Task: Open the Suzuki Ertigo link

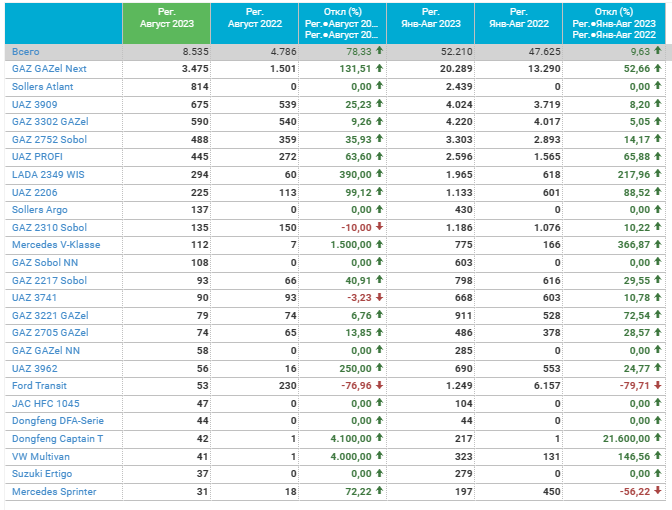Action: pyautogui.click(x=42, y=474)
